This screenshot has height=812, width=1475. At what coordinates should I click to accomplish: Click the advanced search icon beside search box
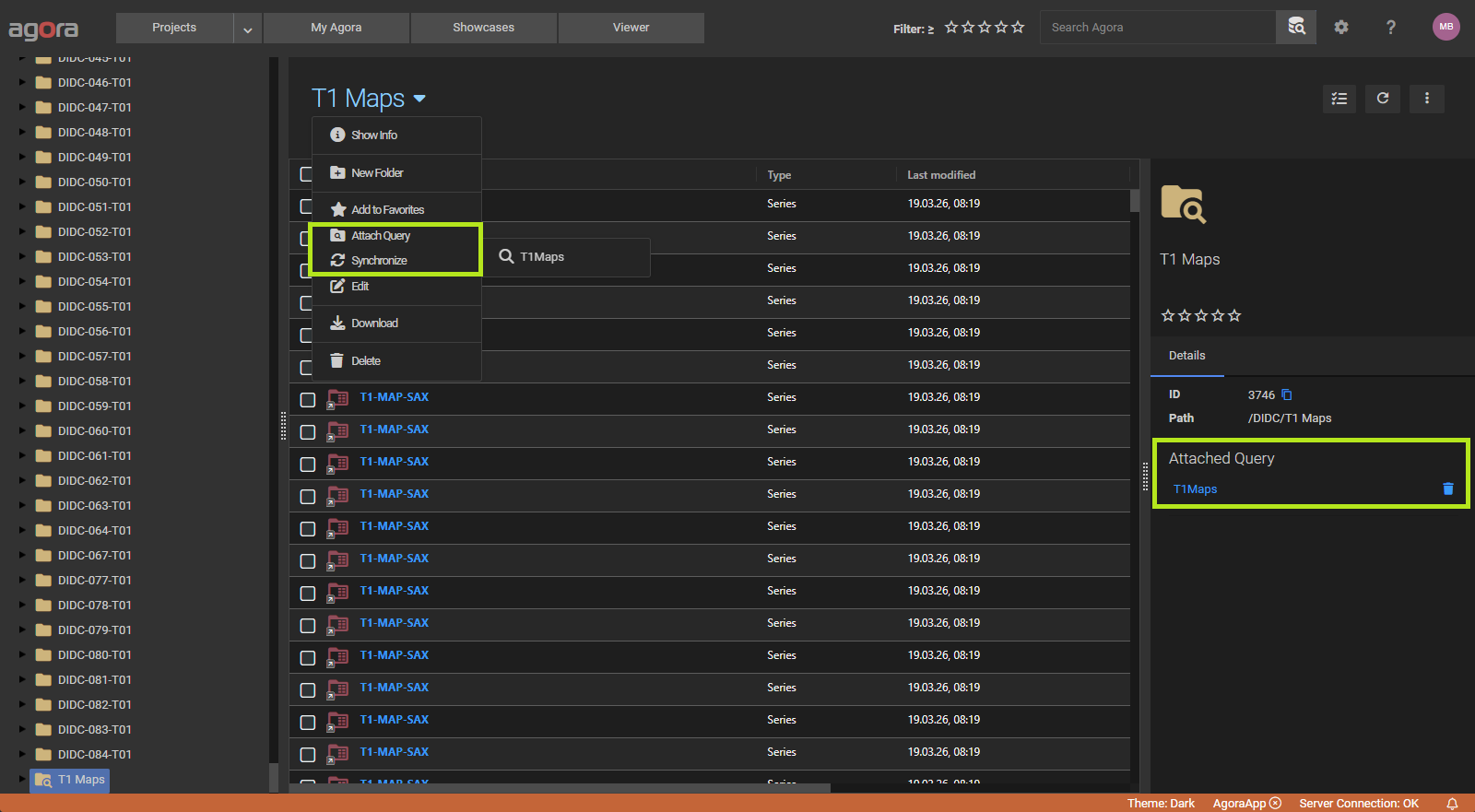(1296, 27)
